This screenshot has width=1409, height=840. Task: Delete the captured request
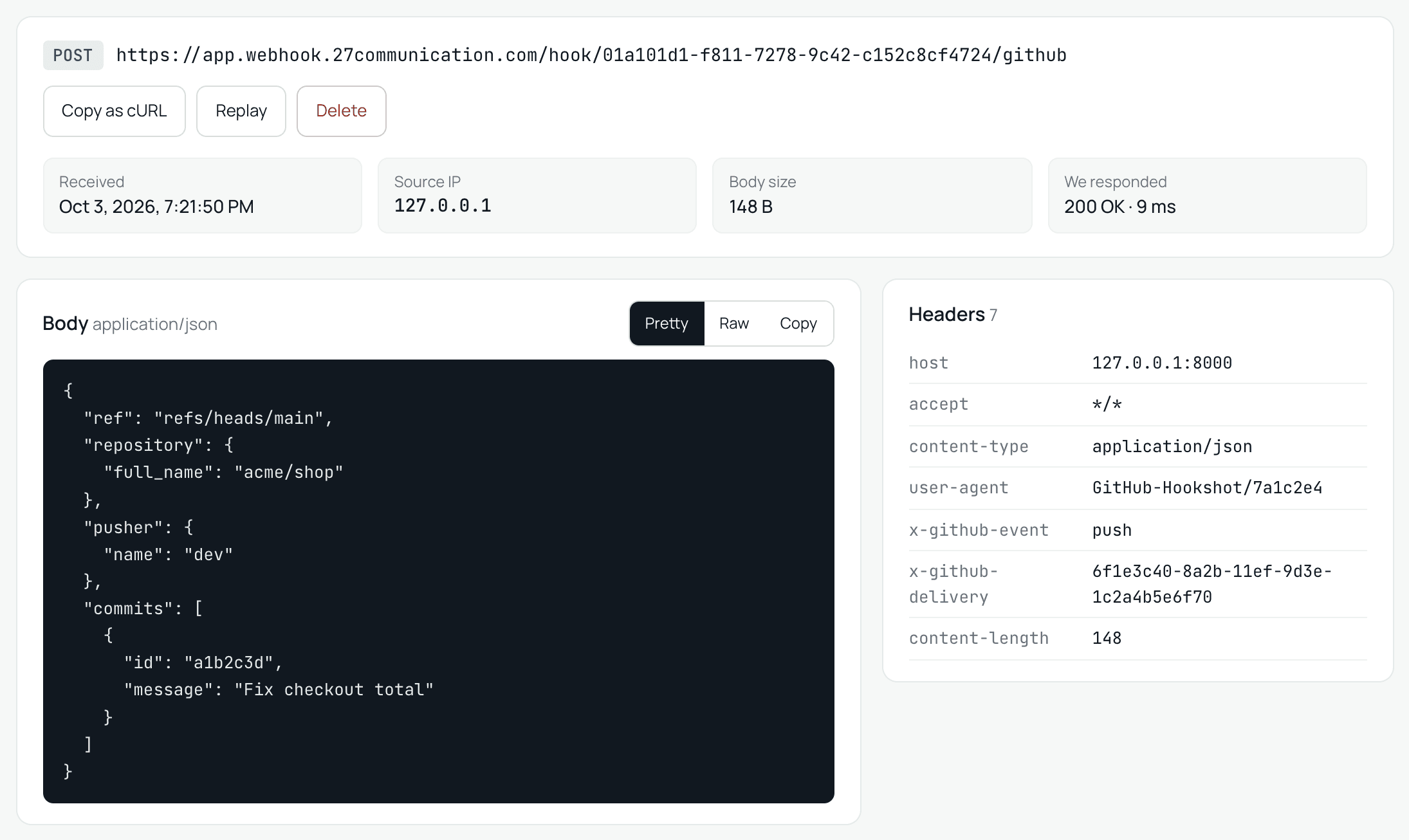(342, 111)
